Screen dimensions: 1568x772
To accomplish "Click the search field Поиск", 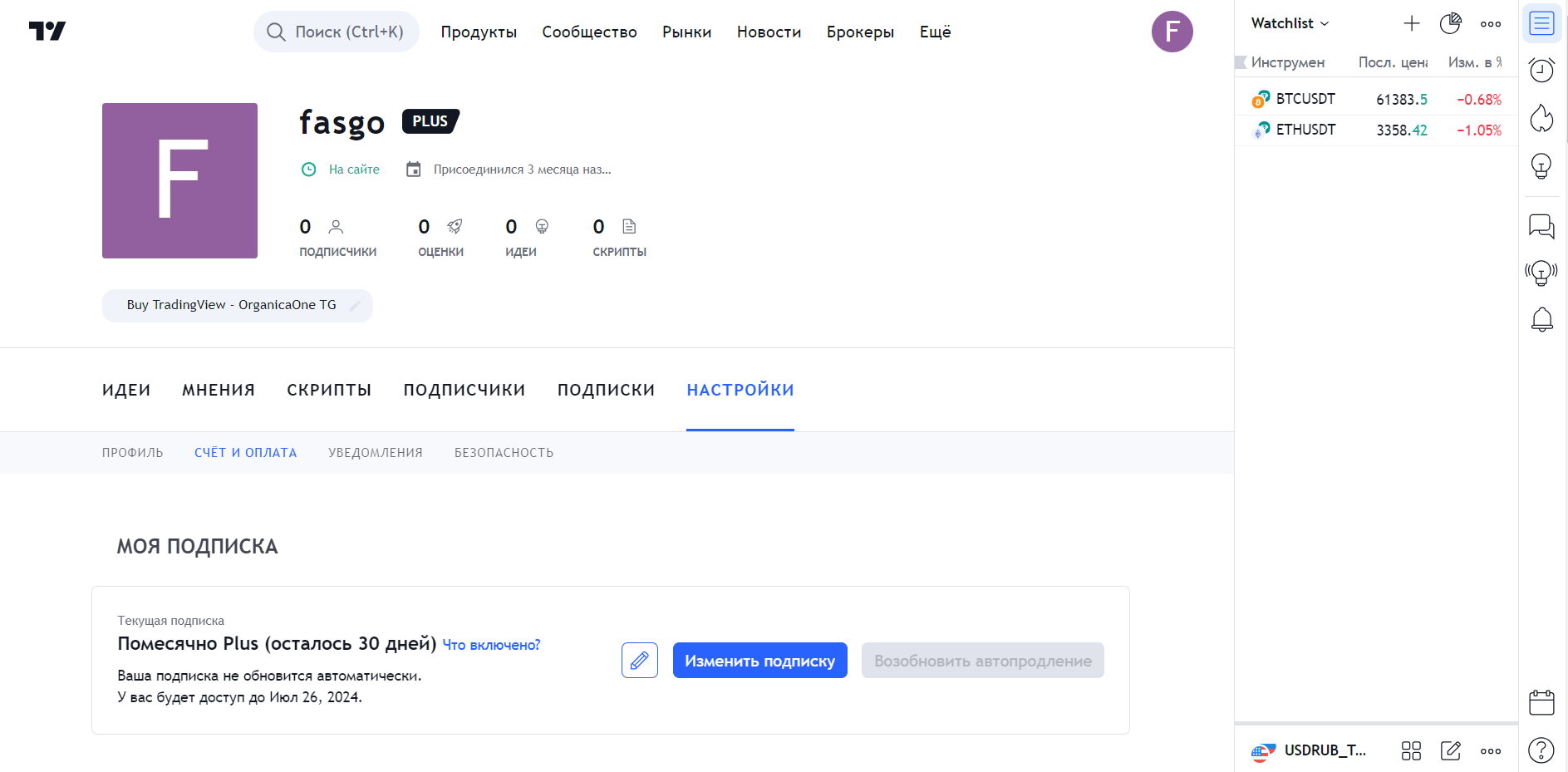I will coord(337,32).
